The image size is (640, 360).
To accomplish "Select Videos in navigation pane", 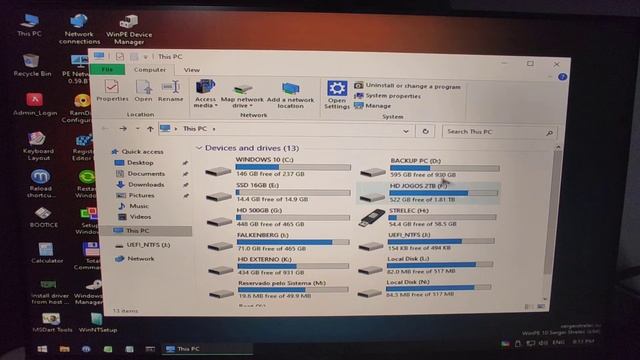I will pyautogui.click(x=135, y=217).
